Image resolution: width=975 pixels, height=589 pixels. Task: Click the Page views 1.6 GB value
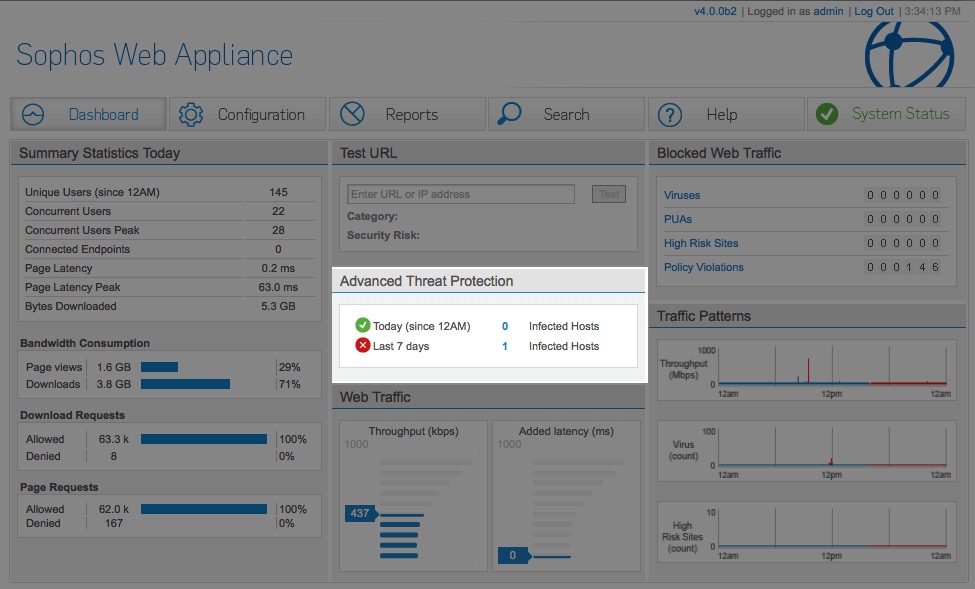click(114, 368)
